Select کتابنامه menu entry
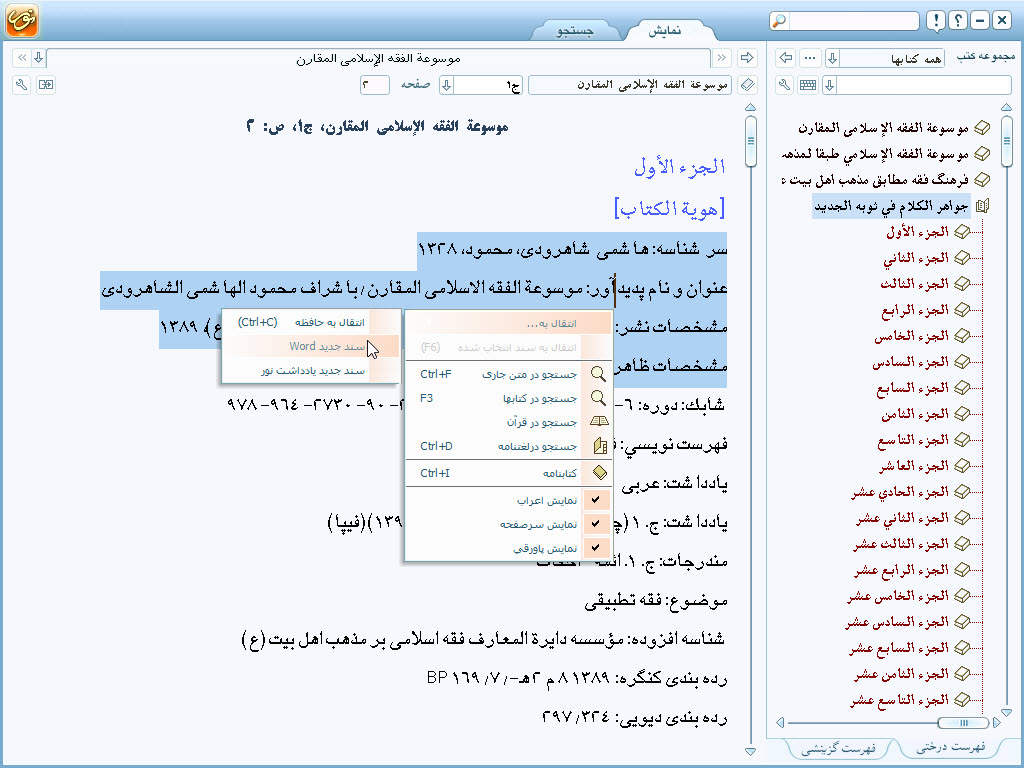 pos(508,473)
